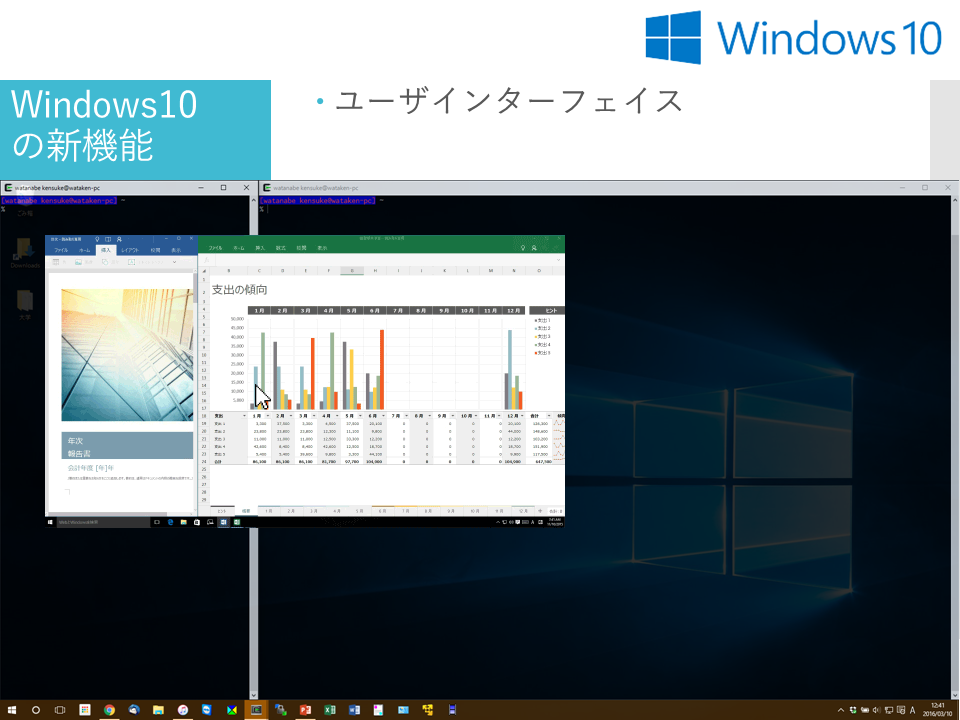Open the 2月 filter dropdown in the table header
960x720 pixels.
click(291, 416)
